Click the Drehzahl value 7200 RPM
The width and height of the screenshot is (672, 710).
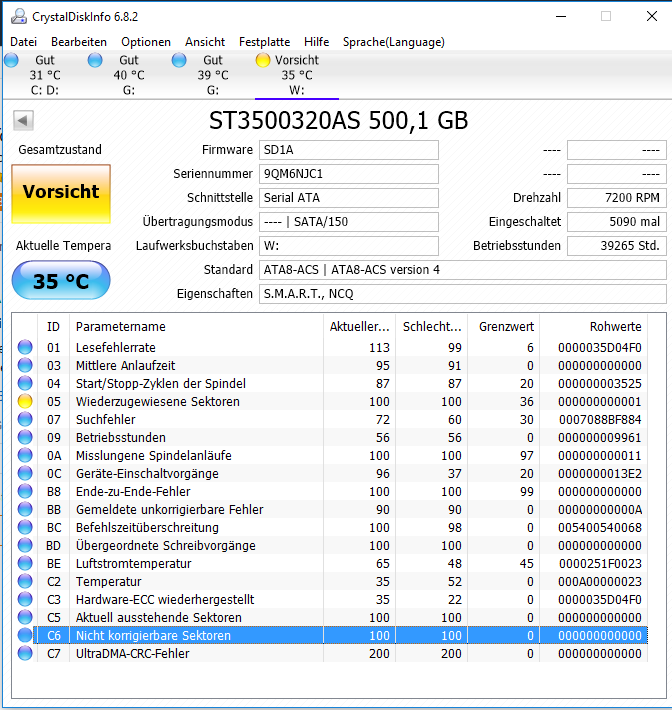point(617,198)
